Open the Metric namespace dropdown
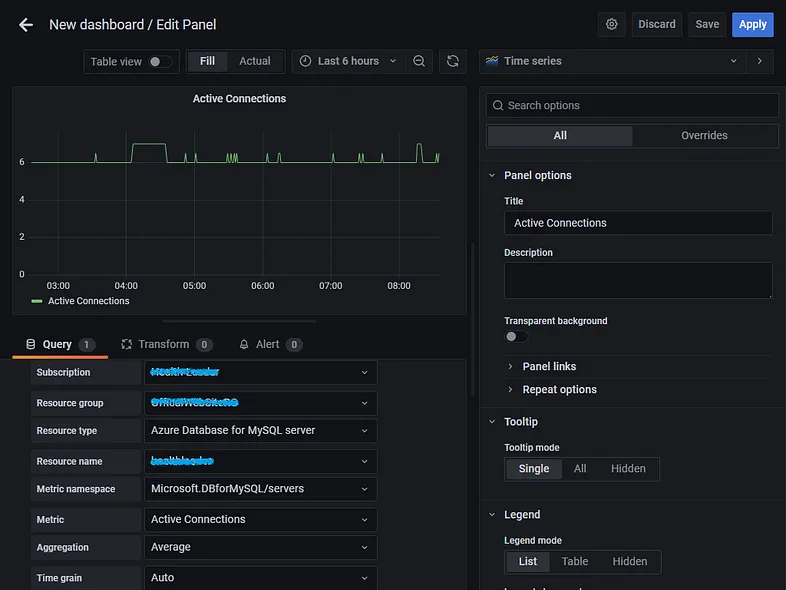The image size is (786, 590). tap(261, 489)
